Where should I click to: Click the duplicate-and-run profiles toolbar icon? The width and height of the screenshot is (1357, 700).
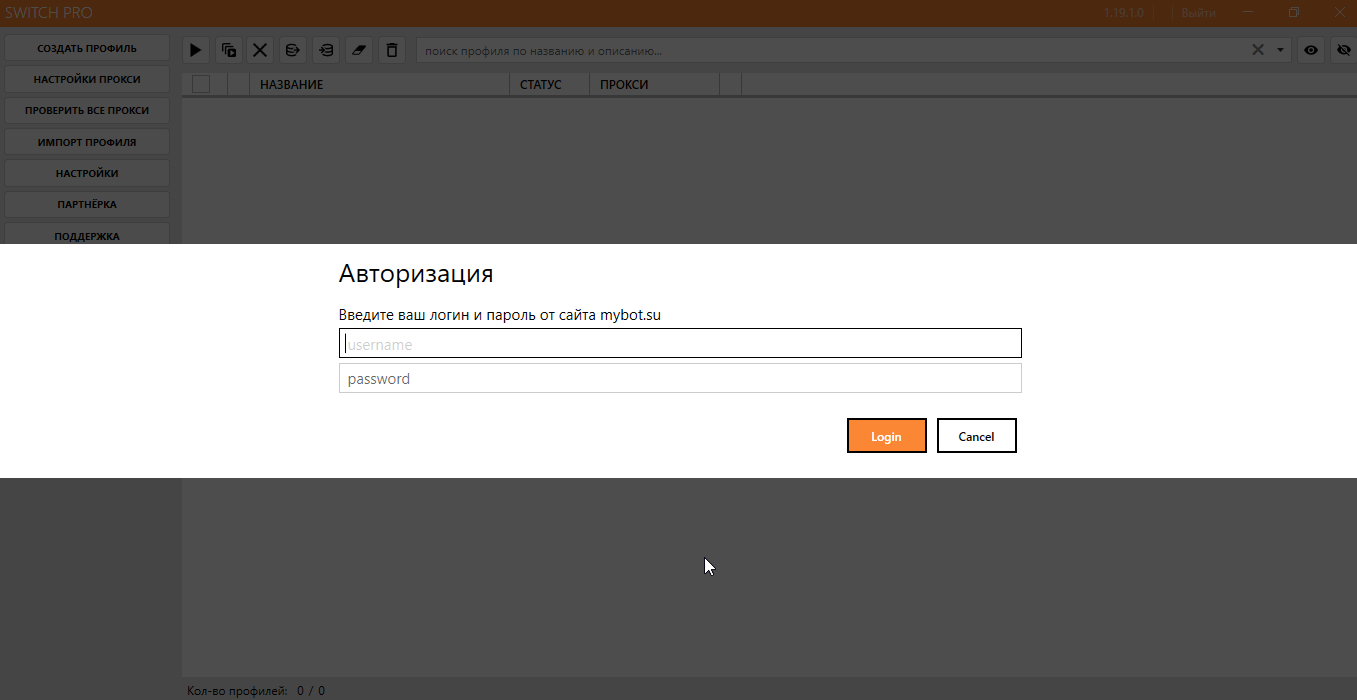point(229,50)
